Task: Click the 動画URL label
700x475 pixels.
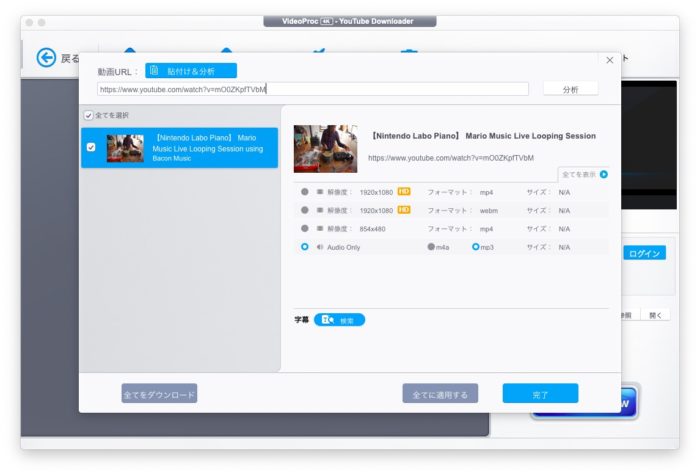Action: [x=118, y=72]
